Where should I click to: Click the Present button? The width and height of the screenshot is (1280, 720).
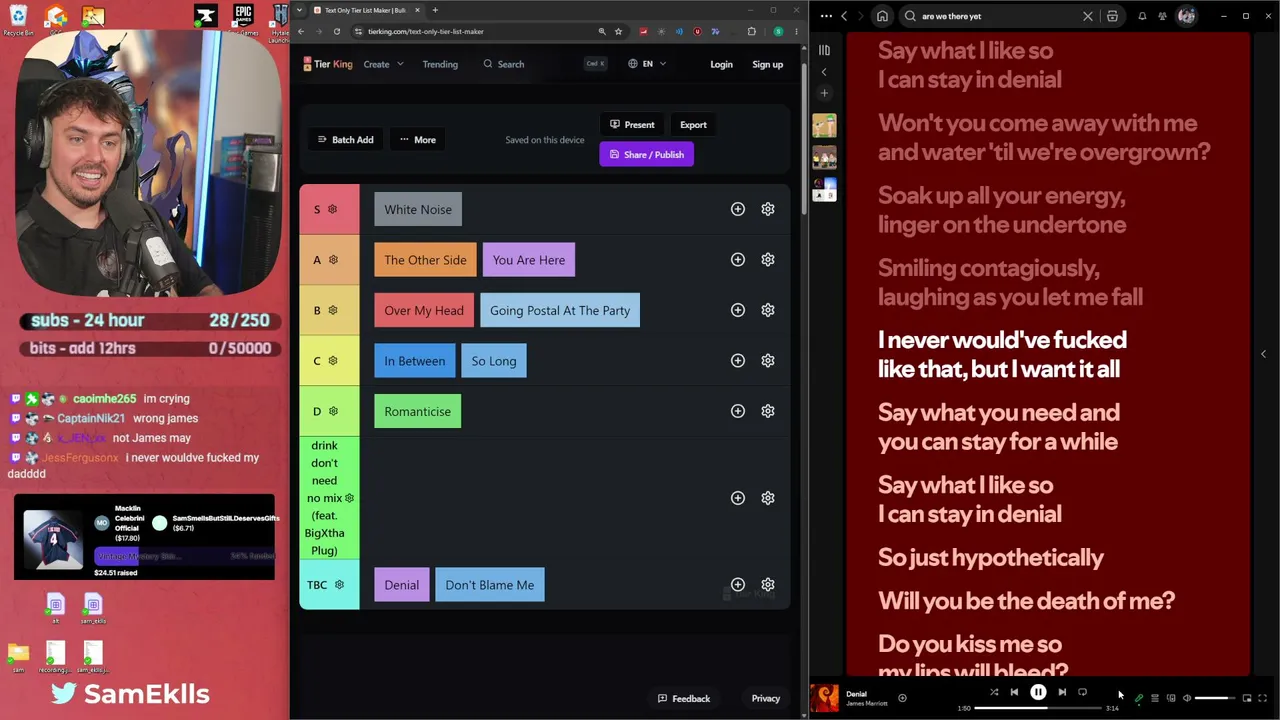[x=632, y=125]
